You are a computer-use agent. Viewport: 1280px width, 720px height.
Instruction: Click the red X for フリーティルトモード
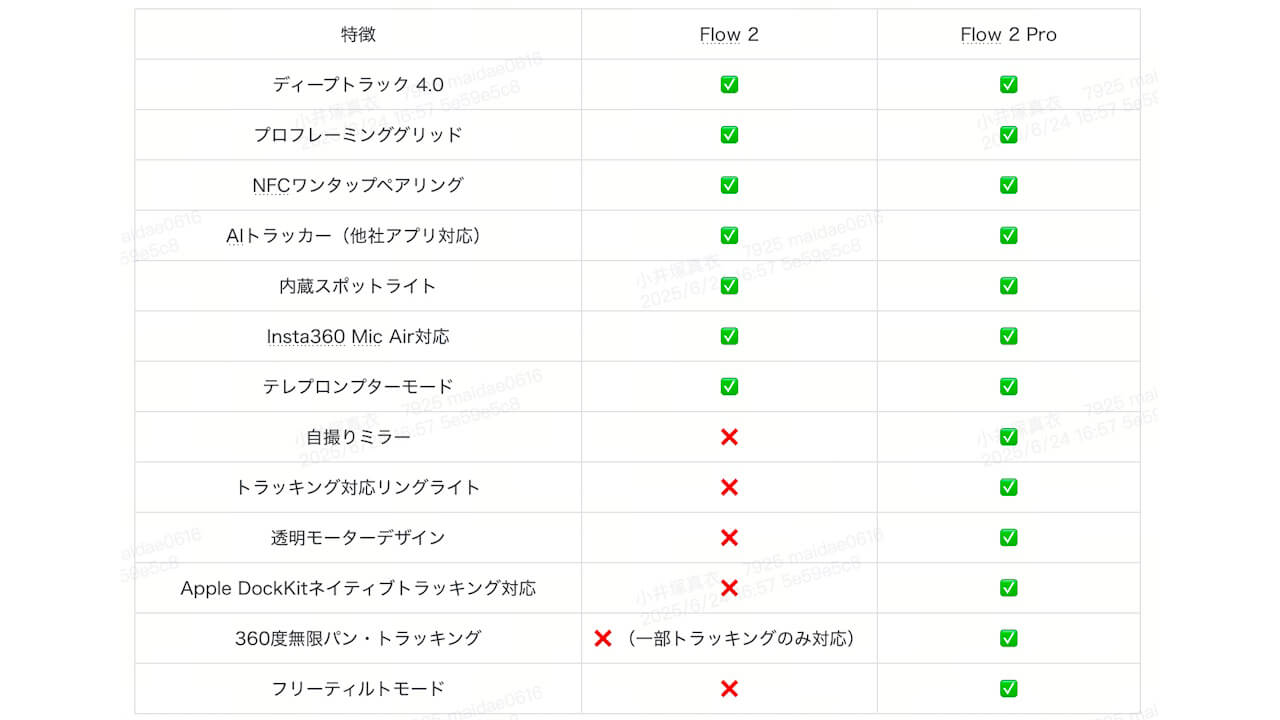tap(729, 689)
